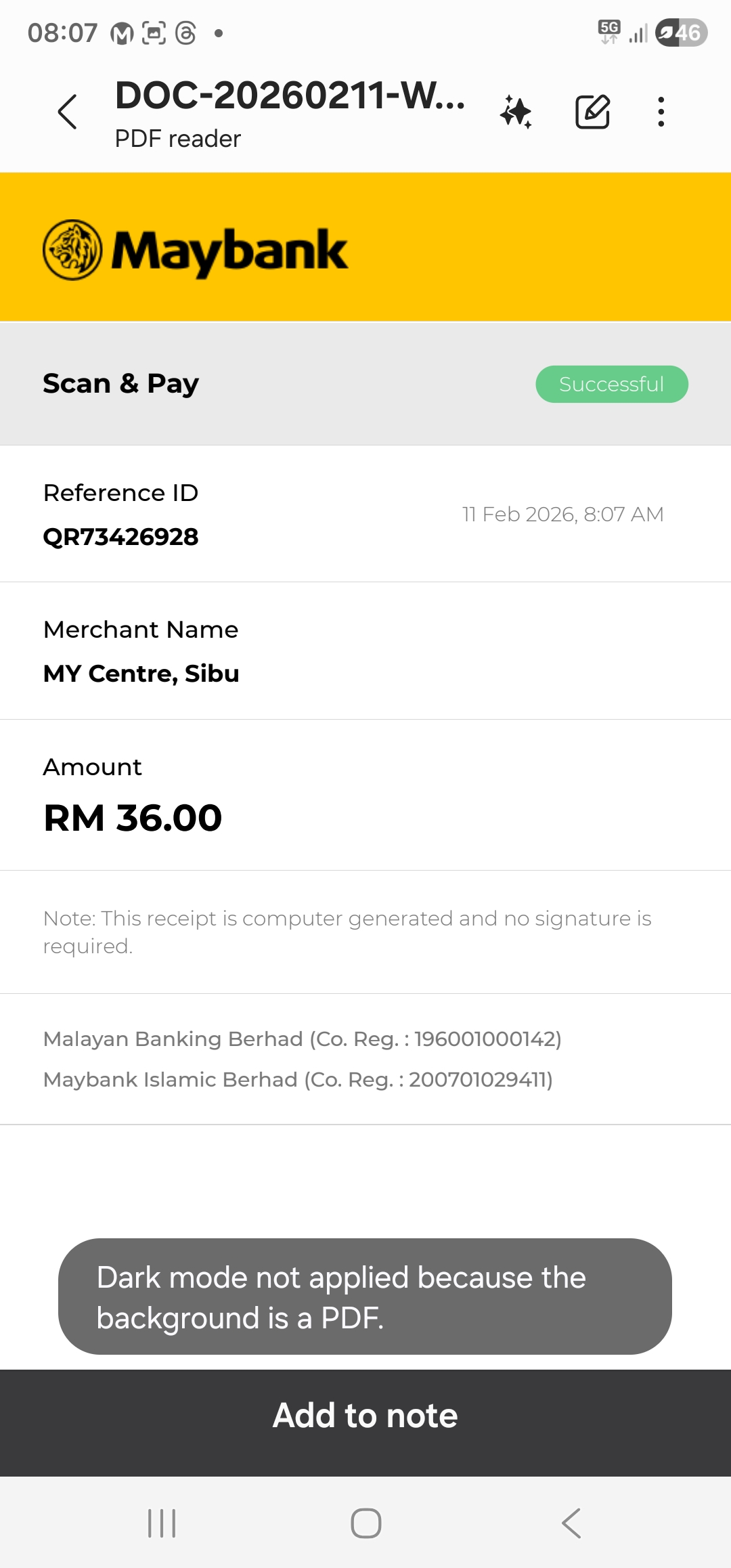Tap the Threads notification icon
Viewport: 731px width, 1568px height.
185,32
